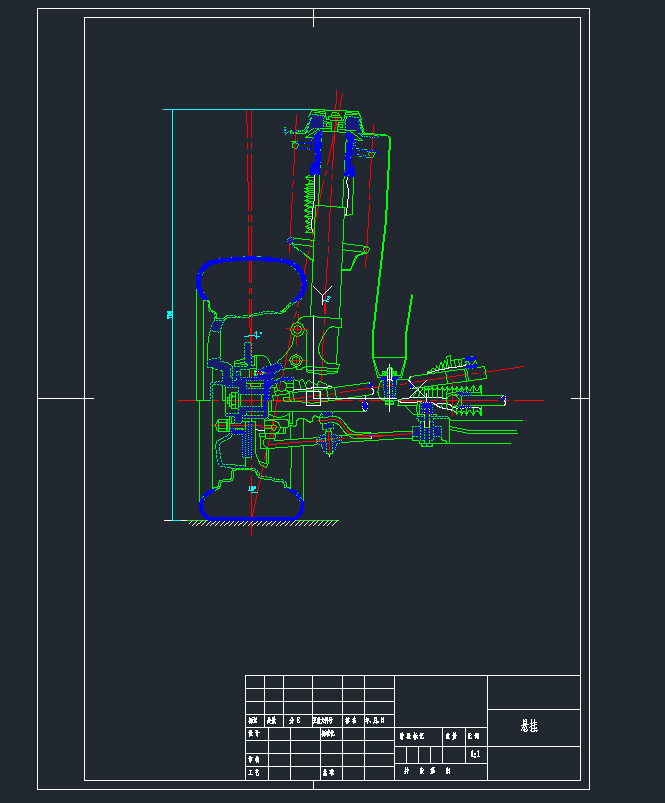Screen dimensions: 665x803
Task: Click the 年.月.日 date column header
Action: click(375, 720)
